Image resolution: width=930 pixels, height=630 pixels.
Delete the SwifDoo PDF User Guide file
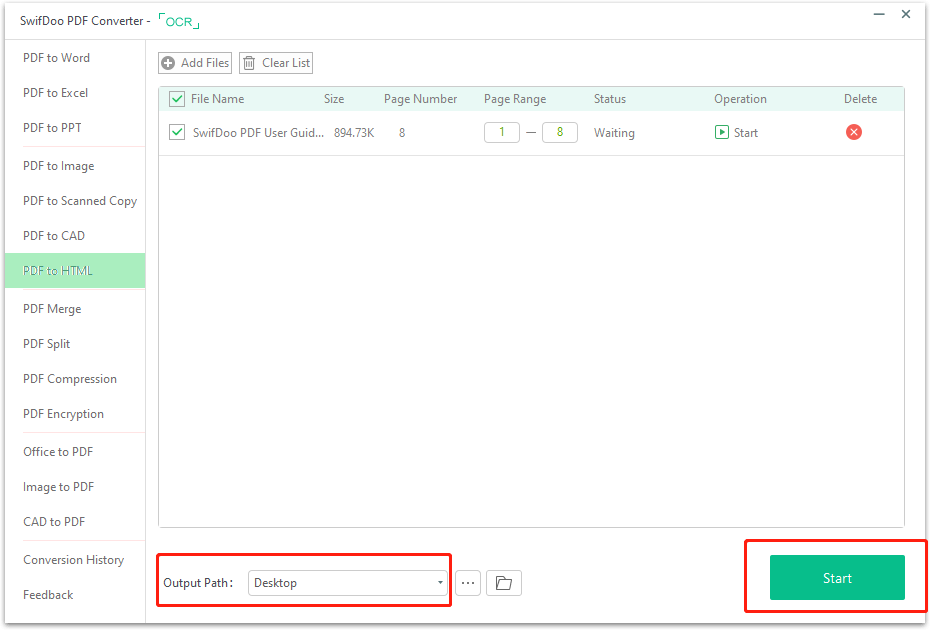853,131
